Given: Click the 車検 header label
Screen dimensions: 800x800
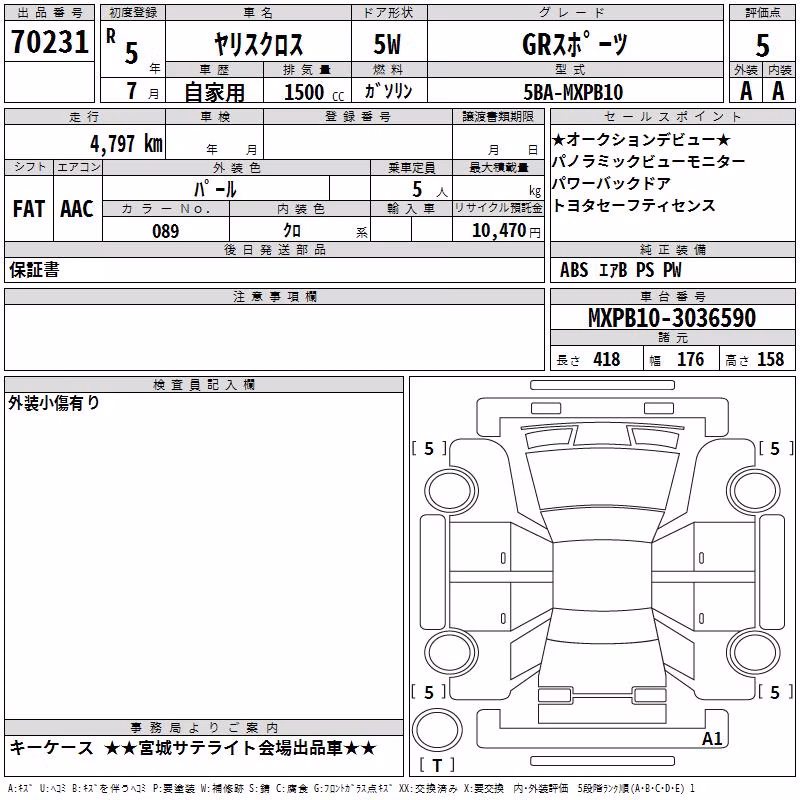Looking at the screenshot, I should click(214, 116).
